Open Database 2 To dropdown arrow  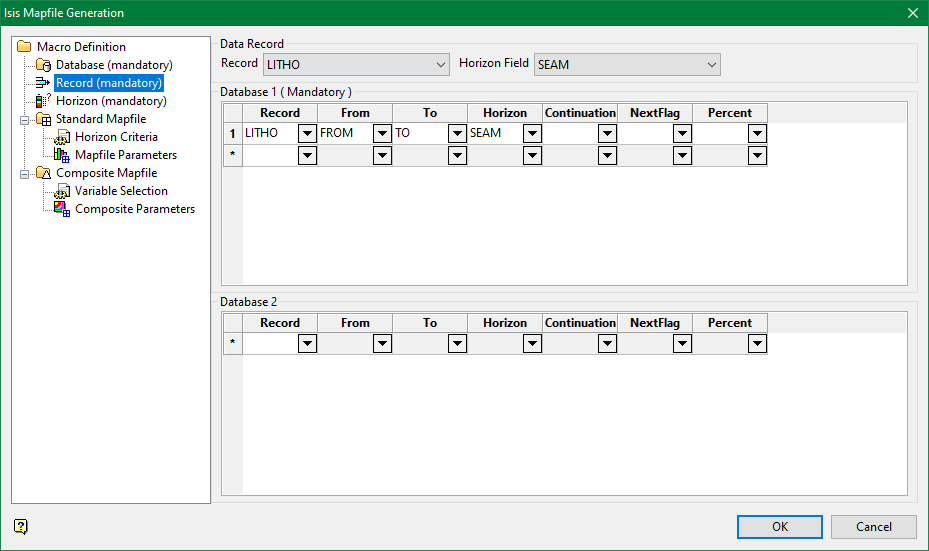coord(457,343)
